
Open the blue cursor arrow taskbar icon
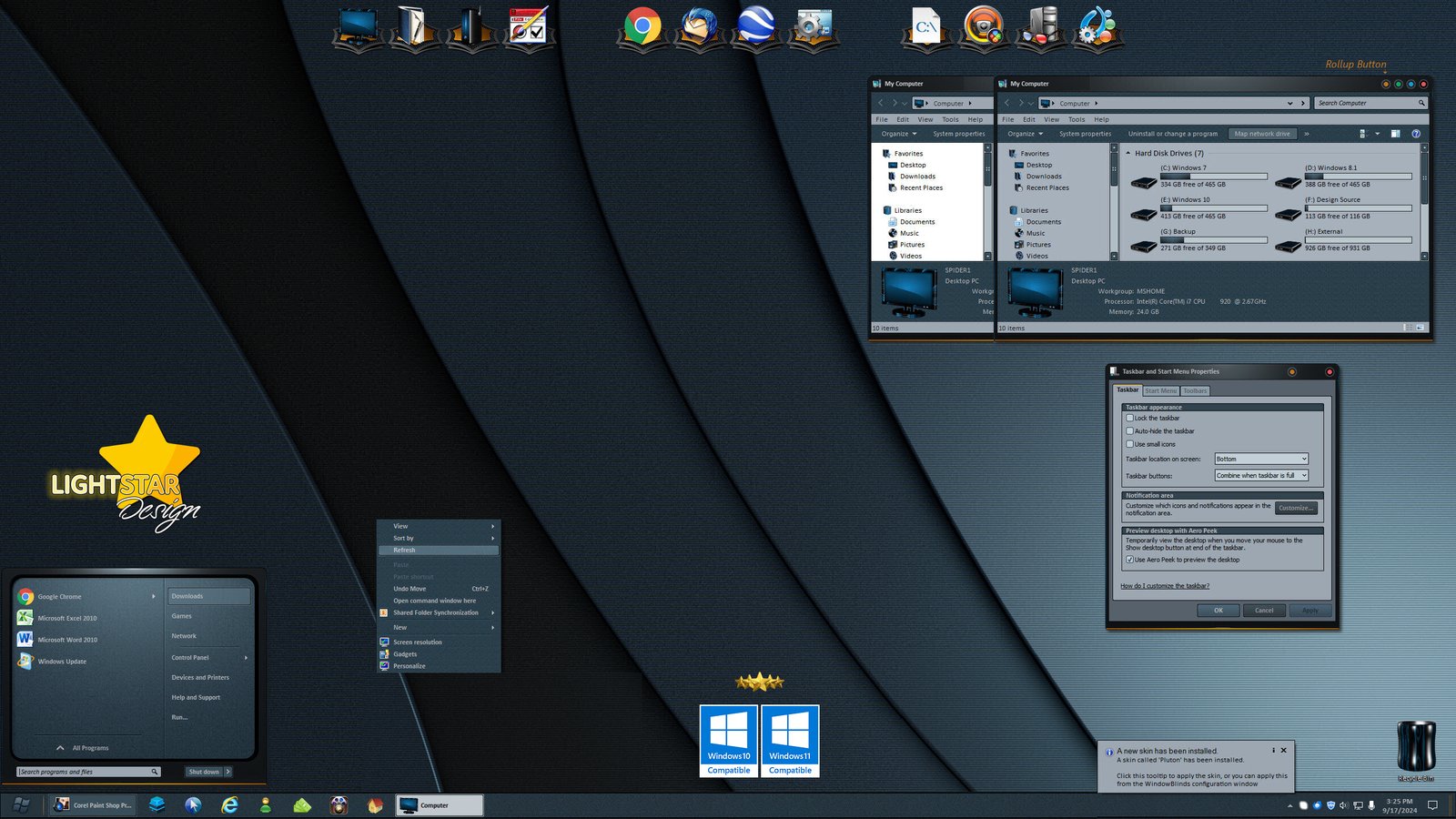click(193, 805)
